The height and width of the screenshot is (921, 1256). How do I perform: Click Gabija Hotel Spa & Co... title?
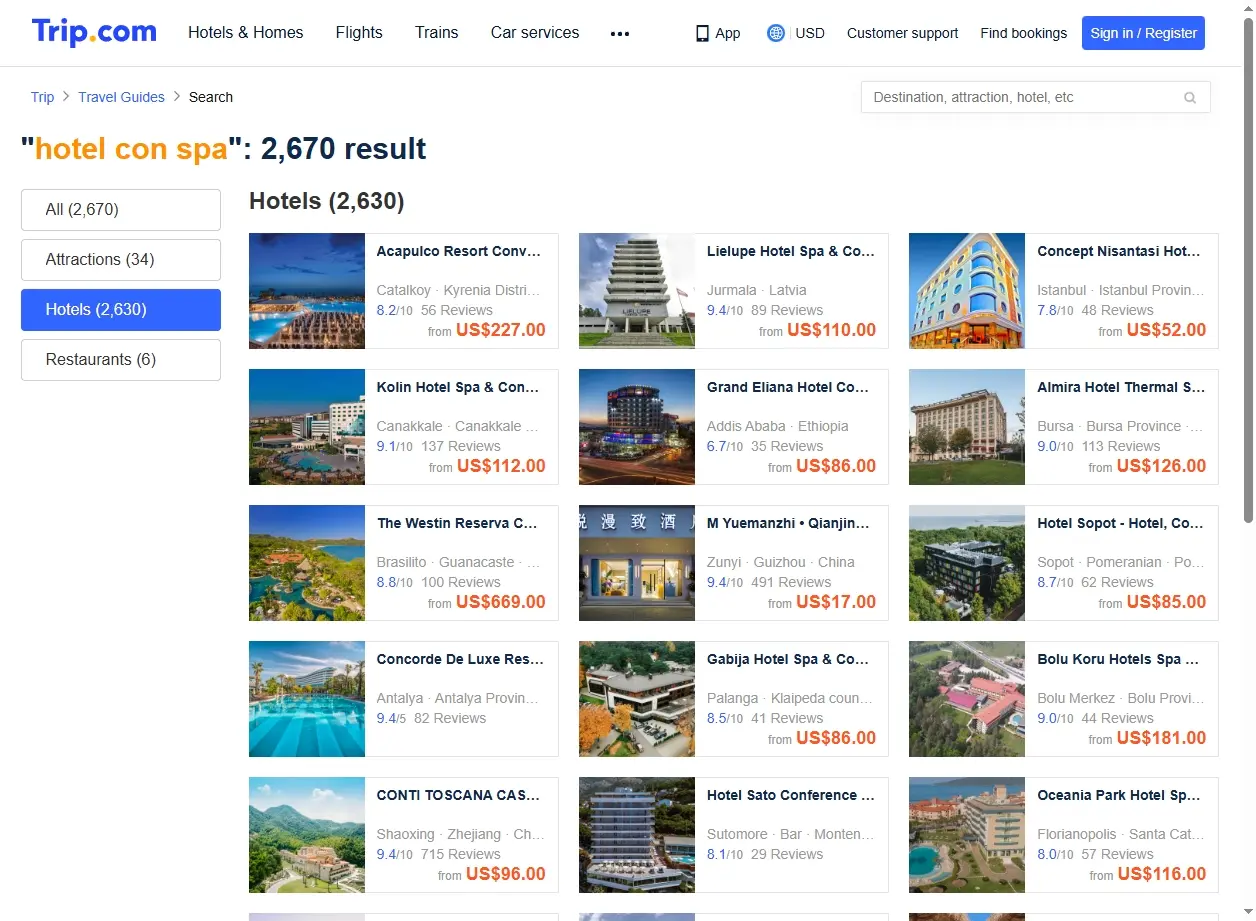pos(788,659)
